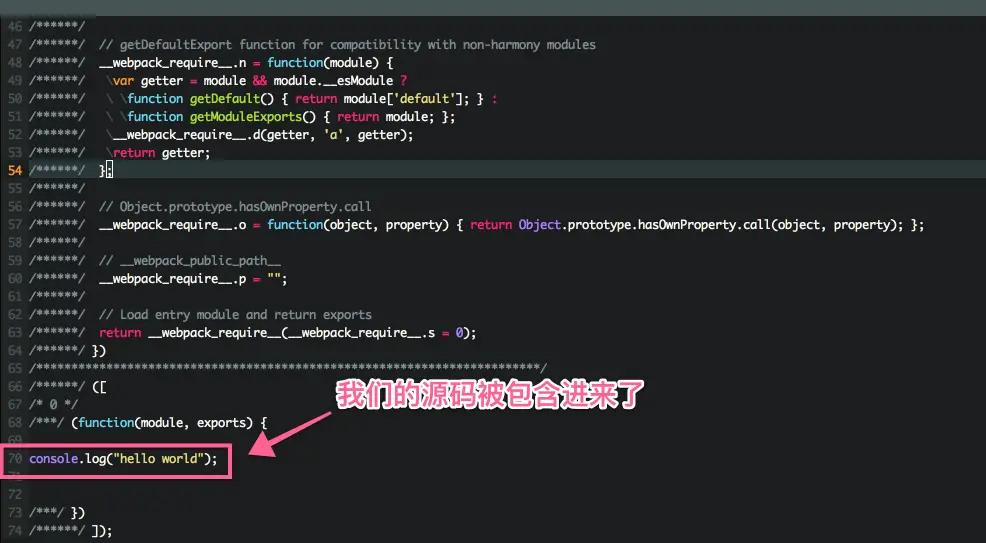Click line number 74 in the gutter
The height and width of the screenshot is (543, 986).
pyautogui.click(x=14, y=530)
